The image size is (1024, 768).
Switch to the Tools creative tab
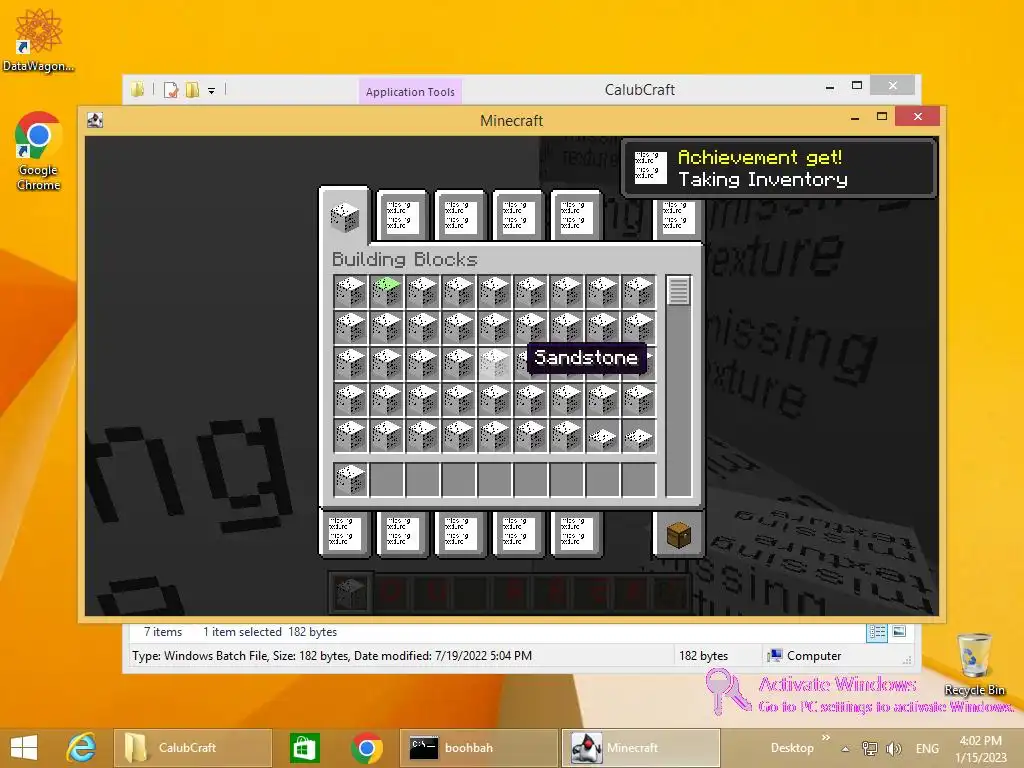402,533
